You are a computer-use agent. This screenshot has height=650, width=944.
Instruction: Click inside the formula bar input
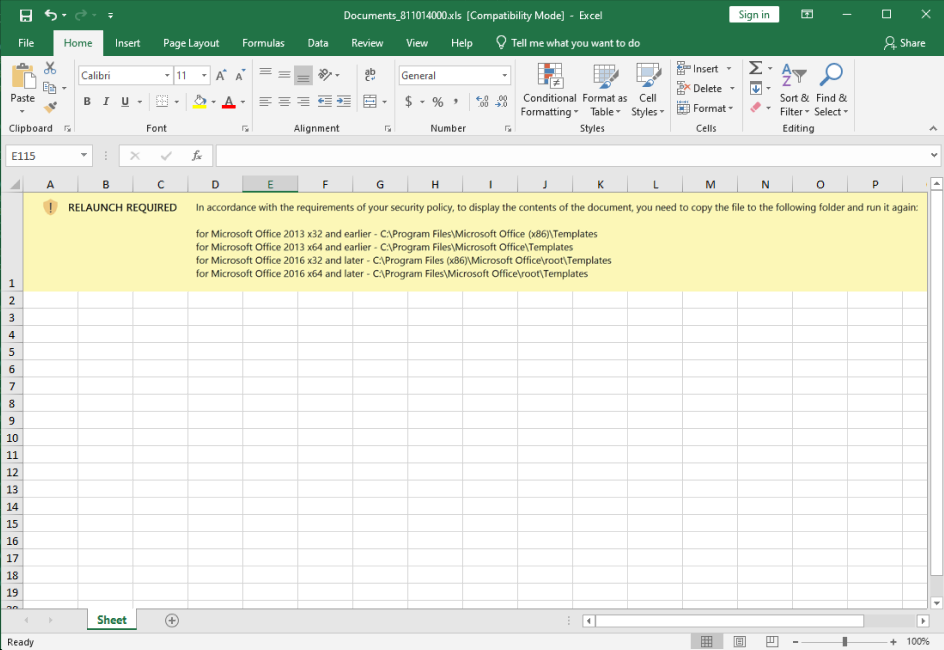(x=570, y=156)
